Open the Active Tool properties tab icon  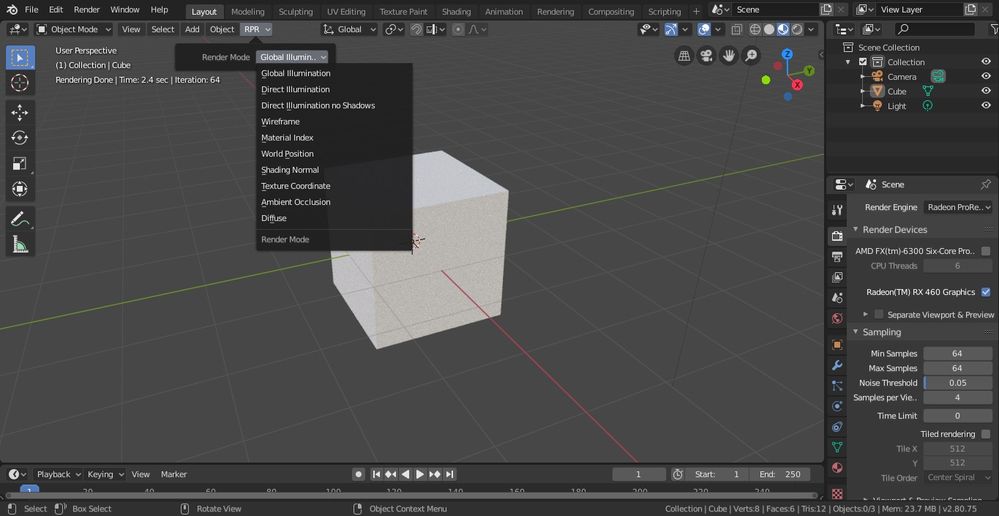[x=837, y=210]
